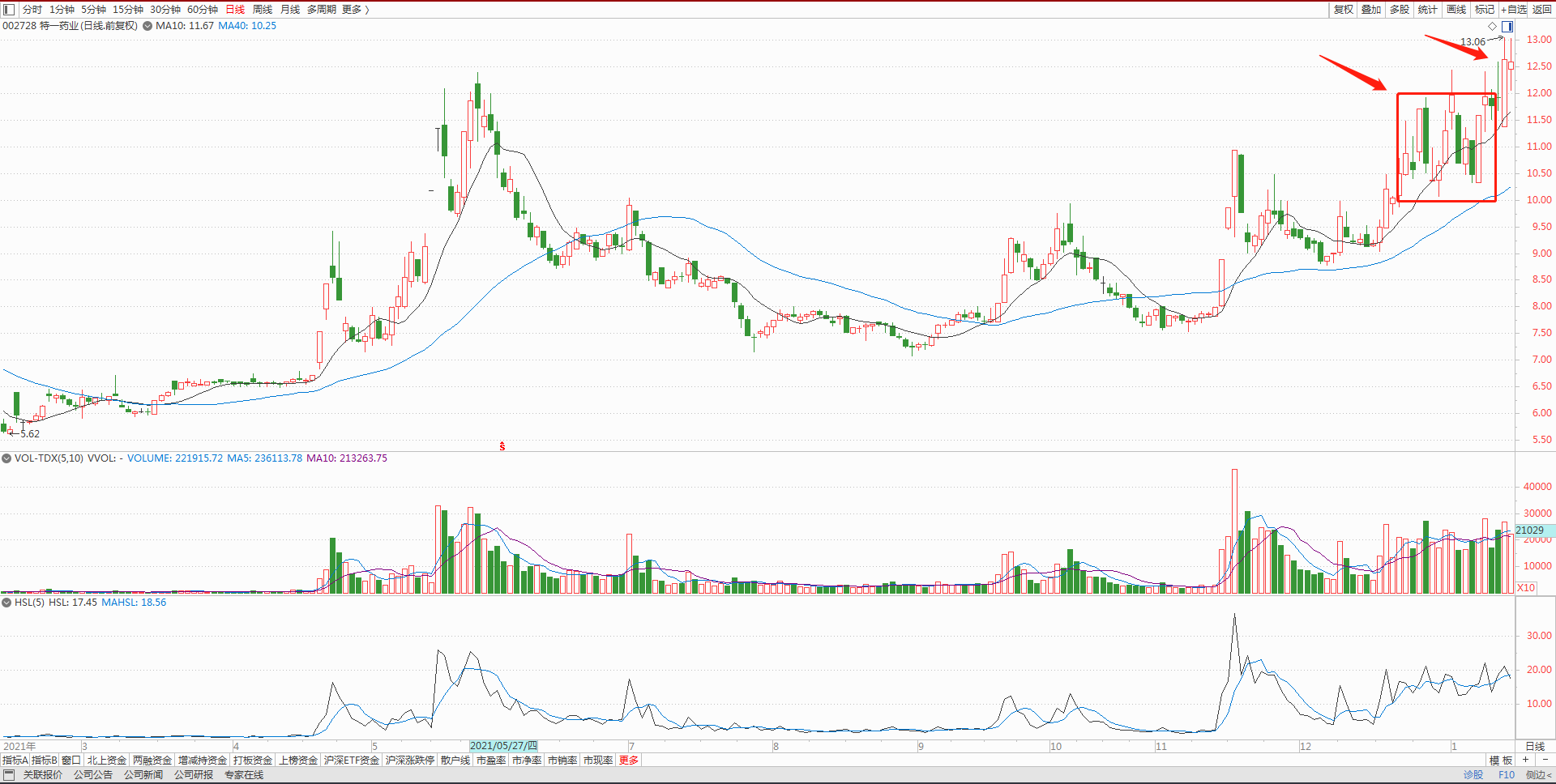Screen dimensions: 1556x784
Task: Zoom out chart with minus button
Action: coord(1545,761)
